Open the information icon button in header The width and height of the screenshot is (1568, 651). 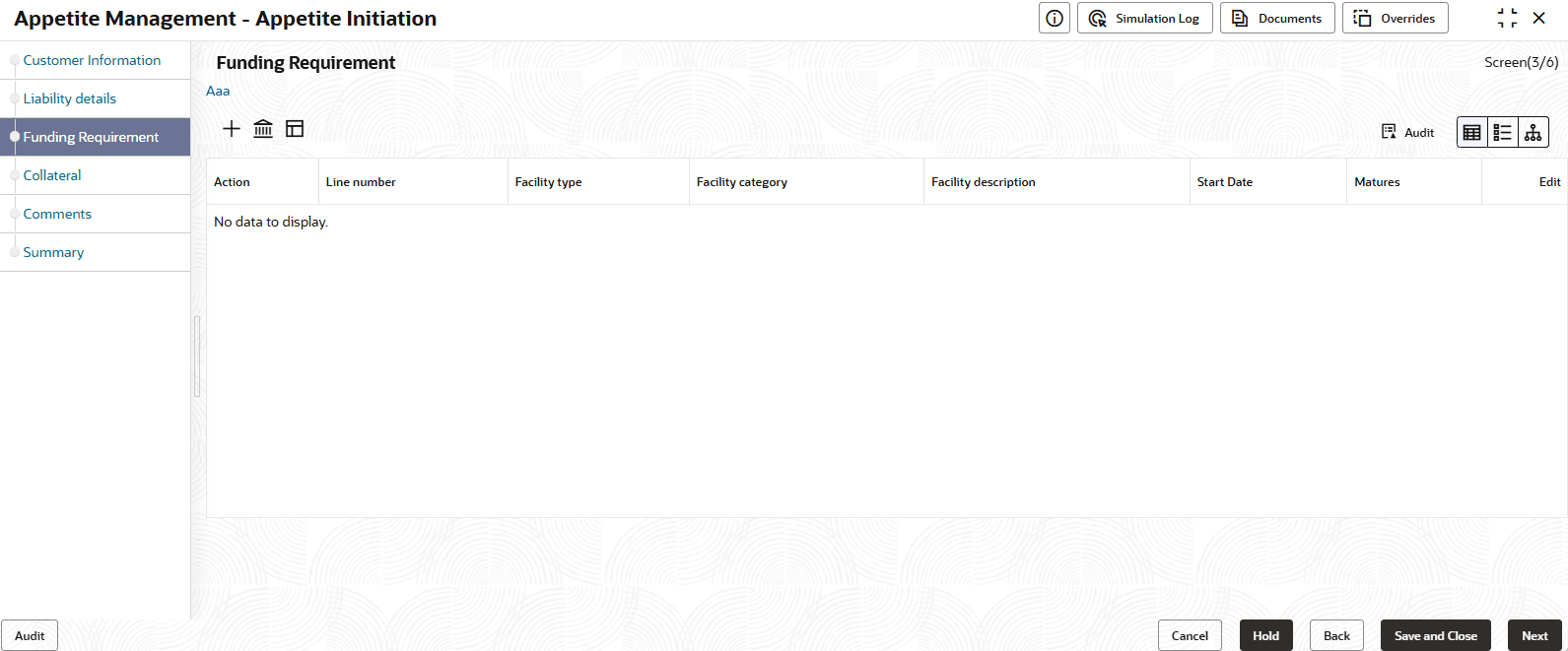pyautogui.click(x=1055, y=18)
